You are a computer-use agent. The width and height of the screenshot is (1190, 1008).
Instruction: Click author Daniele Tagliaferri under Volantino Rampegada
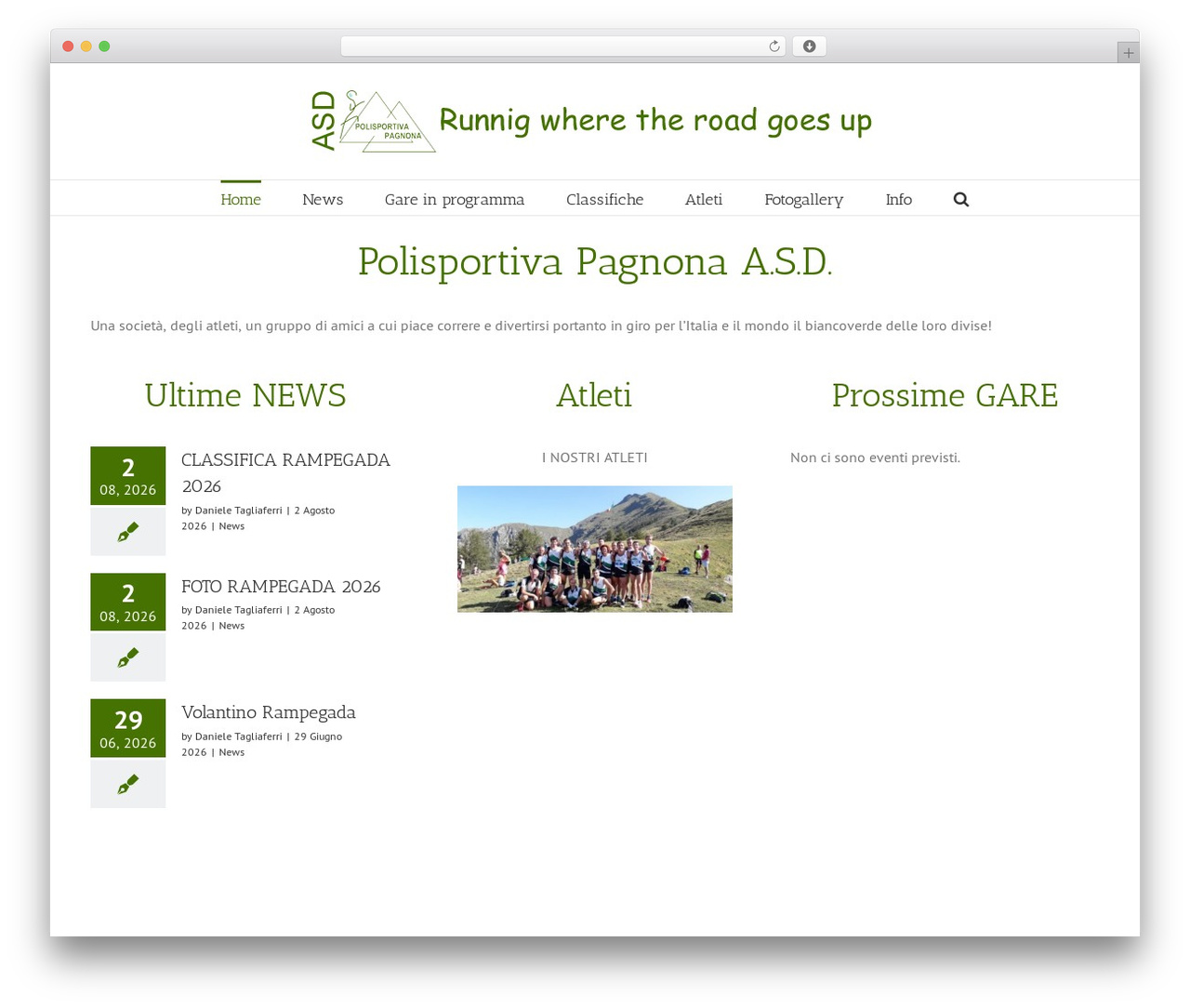(x=238, y=736)
